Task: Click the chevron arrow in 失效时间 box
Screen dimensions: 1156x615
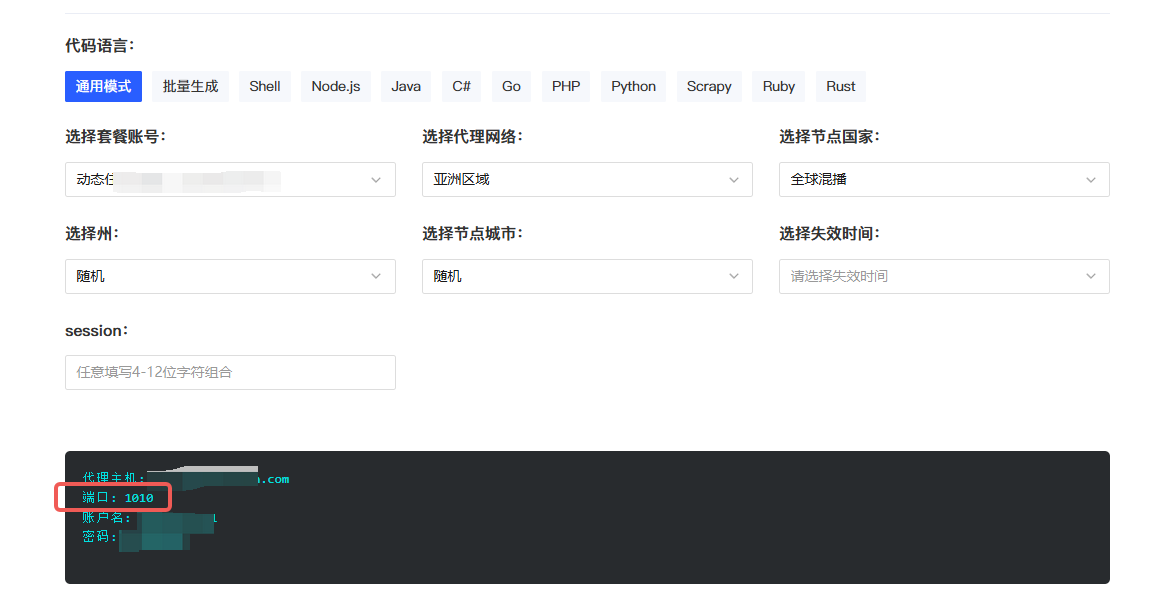Action: coord(1090,277)
